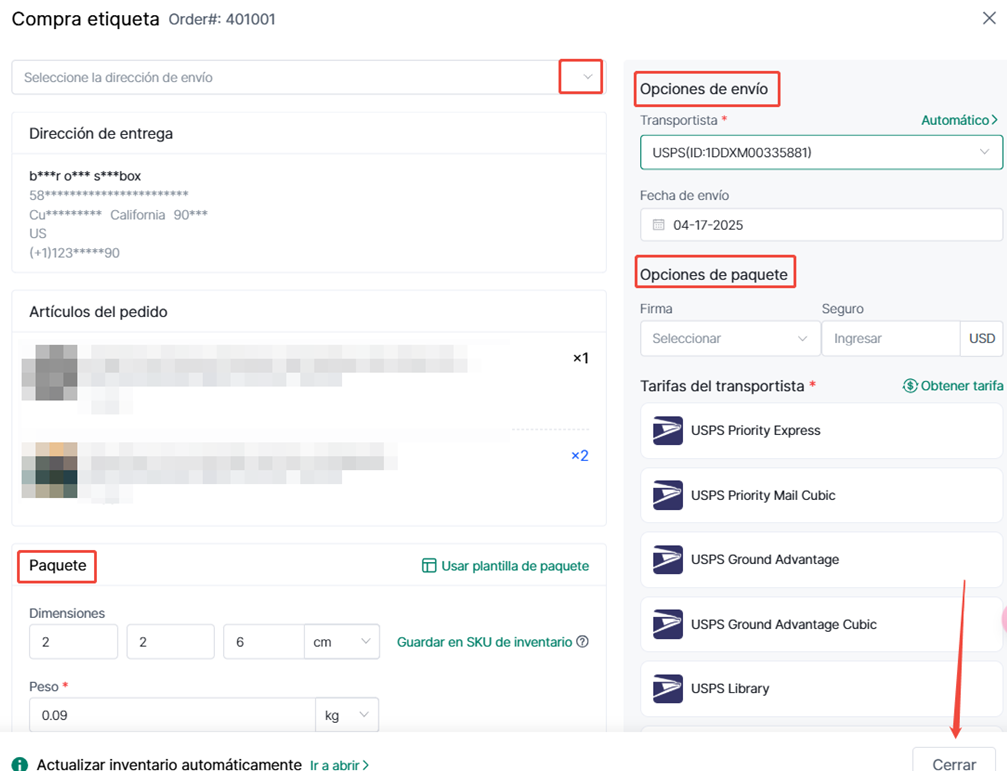1007x778 pixels.
Task: Click the Peso weight field 0.09
Action: pyautogui.click(x=172, y=715)
